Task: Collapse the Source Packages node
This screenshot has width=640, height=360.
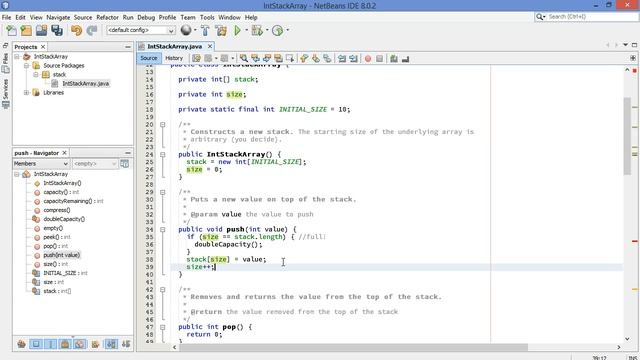Action: (x=27, y=66)
